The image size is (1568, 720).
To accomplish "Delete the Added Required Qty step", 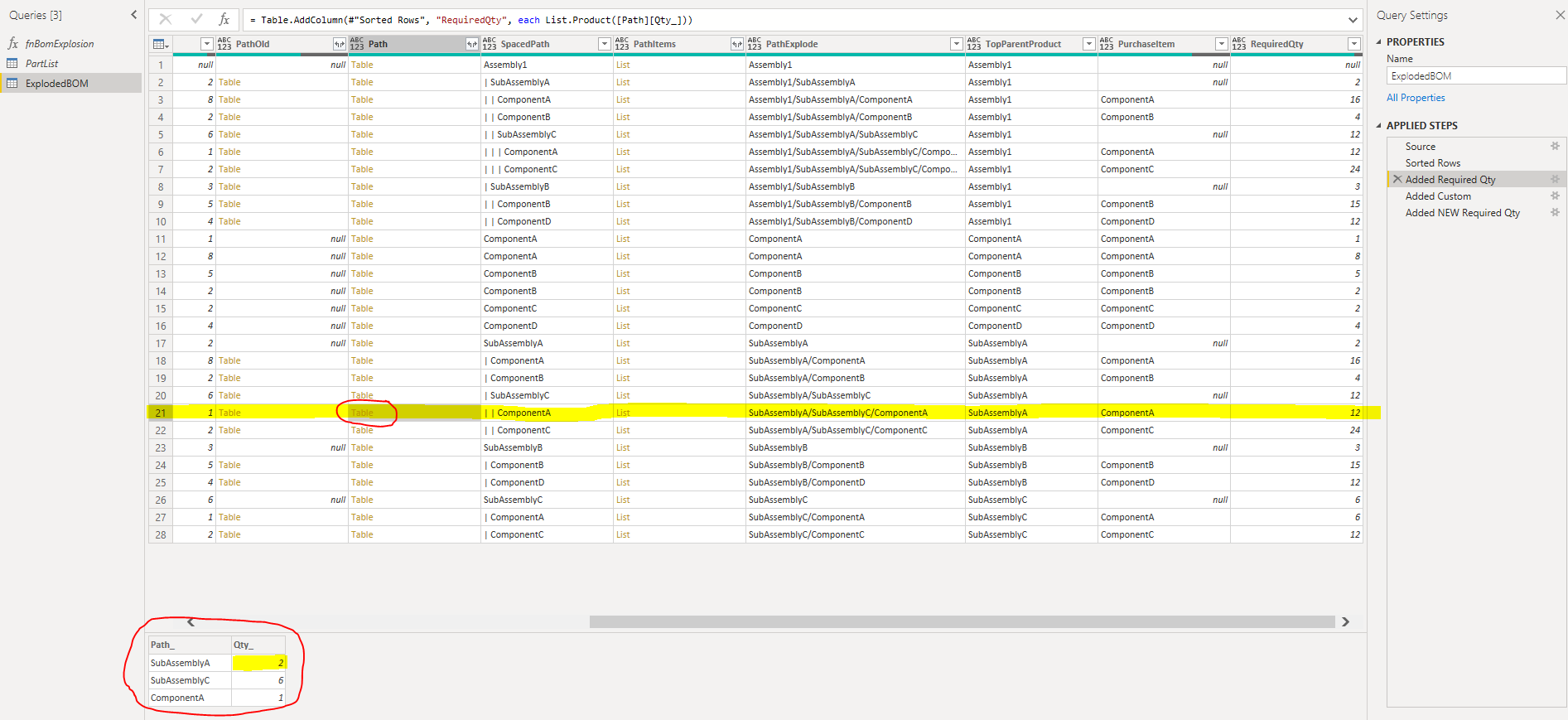I will click(x=1397, y=180).
